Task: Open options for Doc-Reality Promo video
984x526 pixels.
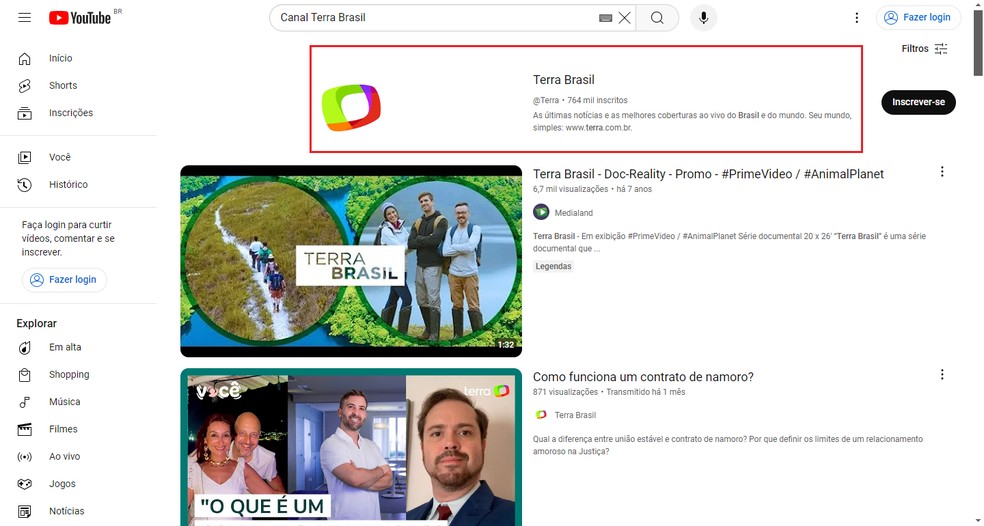Action: [941, 172]
